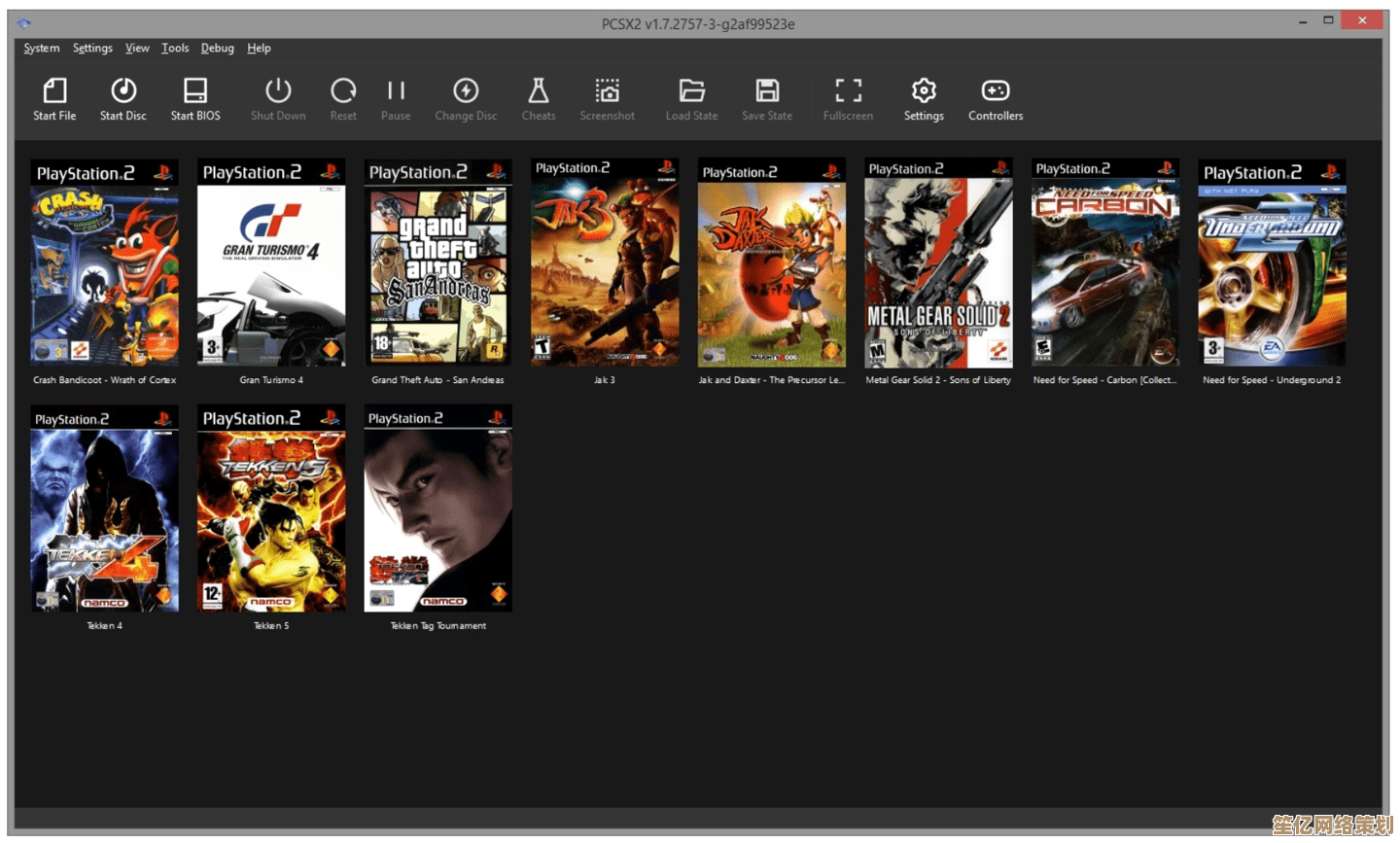The width and height of the screenshot is (1400, 843).
Task: Boot the console with Start BIOS
Action: point(195,92)
